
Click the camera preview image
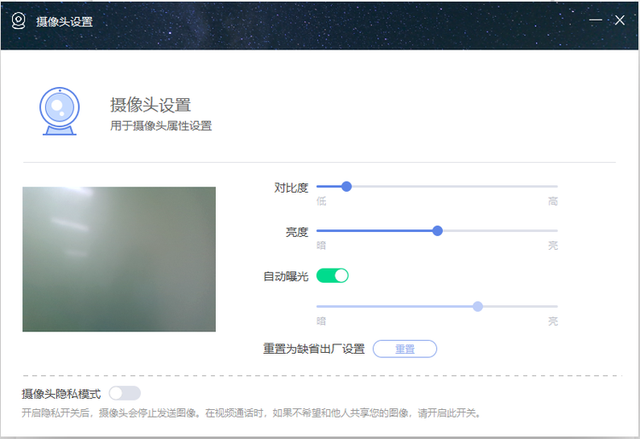pyautogui.click(x=119, y=259)
